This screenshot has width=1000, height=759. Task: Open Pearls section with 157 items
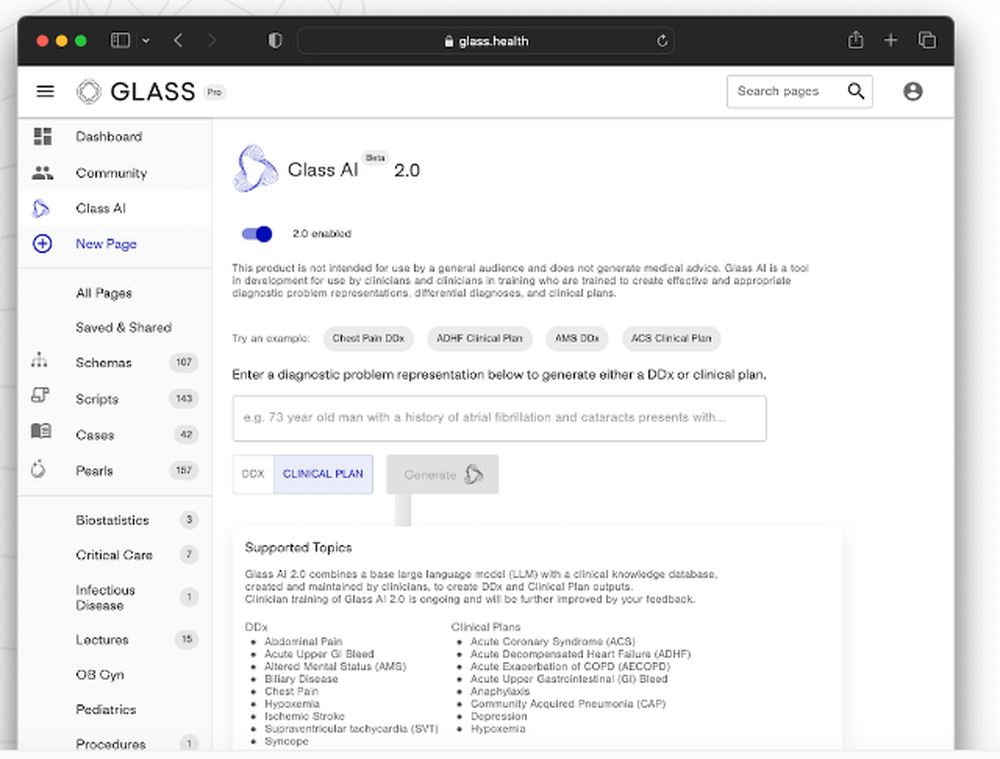pyautogui.click(x=115, y=471)
